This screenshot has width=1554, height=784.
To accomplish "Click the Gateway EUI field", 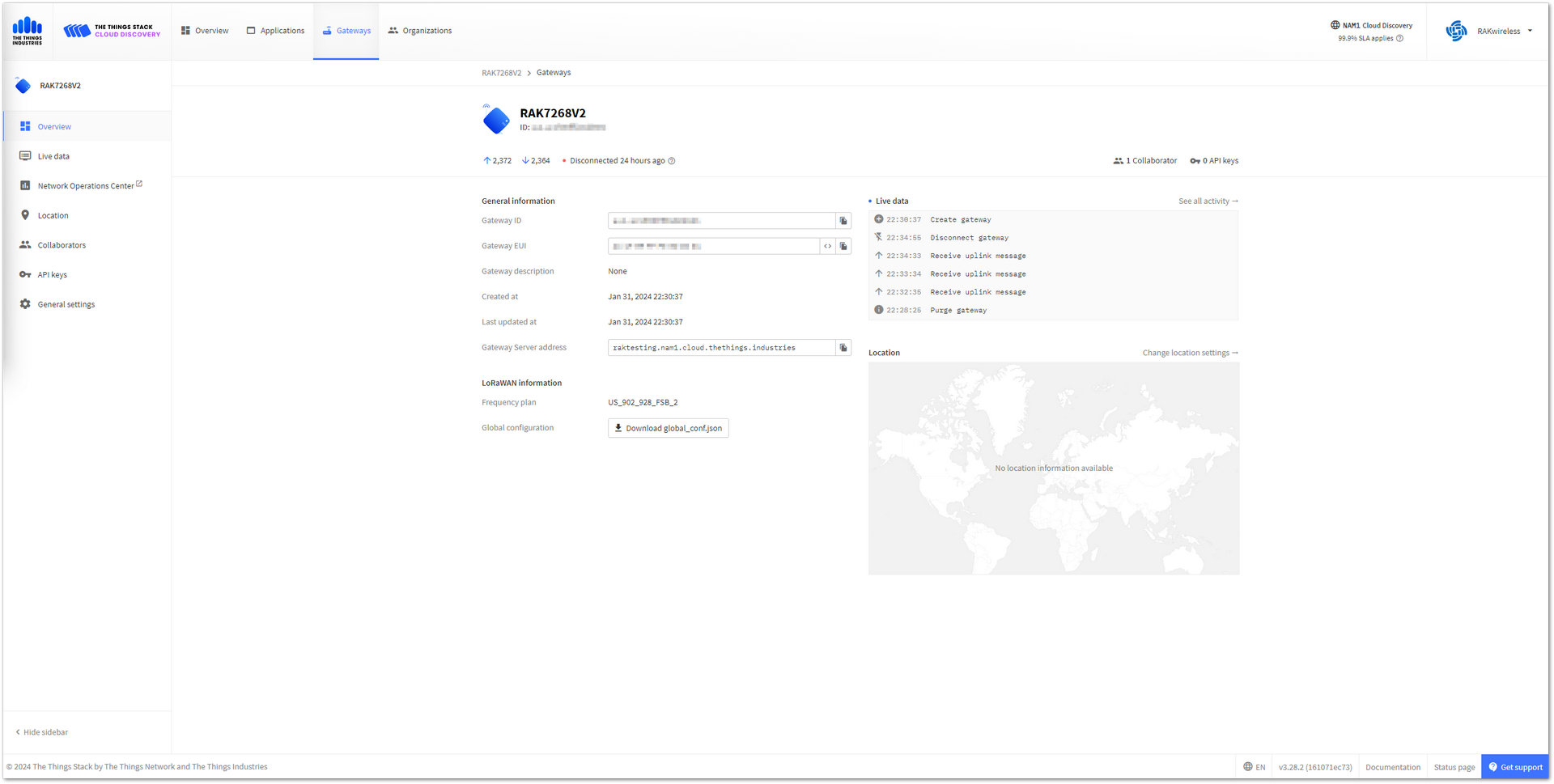I will point(713,246).
